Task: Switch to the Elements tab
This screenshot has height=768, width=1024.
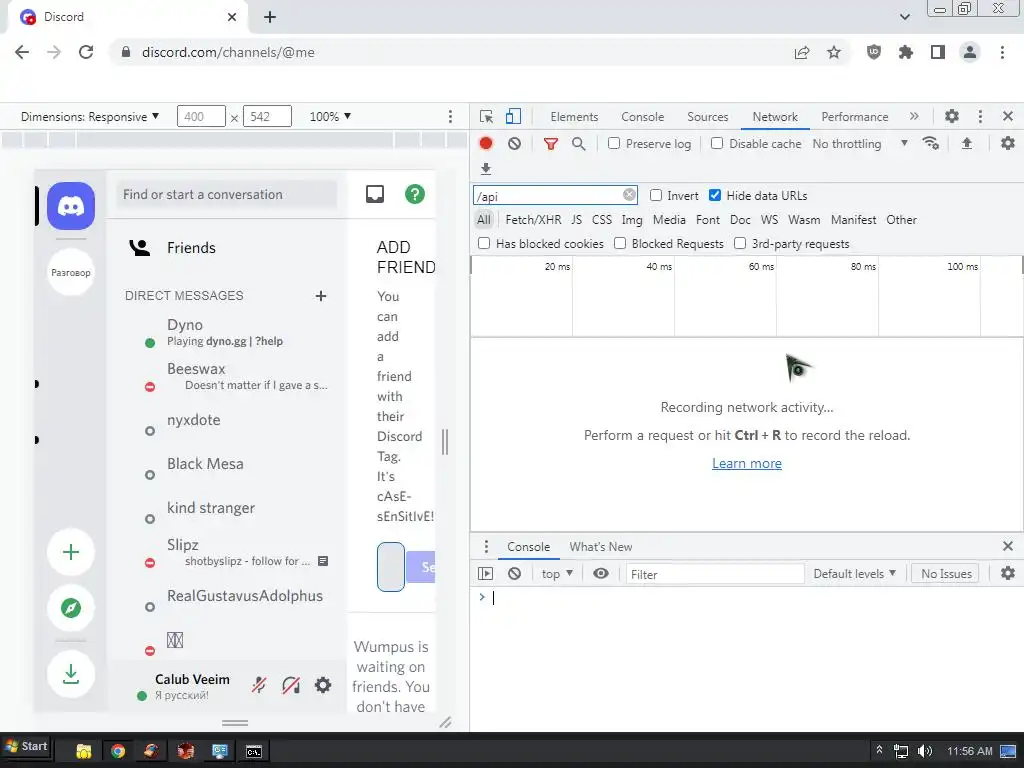Action: click(x=574, y=117)
